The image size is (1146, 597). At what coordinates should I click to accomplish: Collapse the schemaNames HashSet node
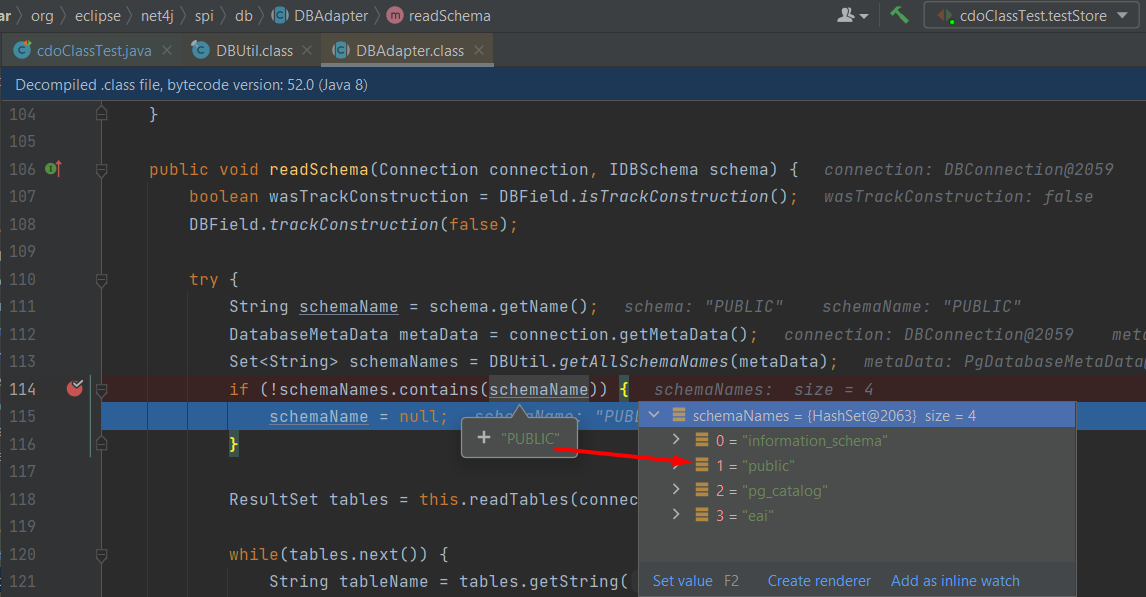[x=655, y=415]
